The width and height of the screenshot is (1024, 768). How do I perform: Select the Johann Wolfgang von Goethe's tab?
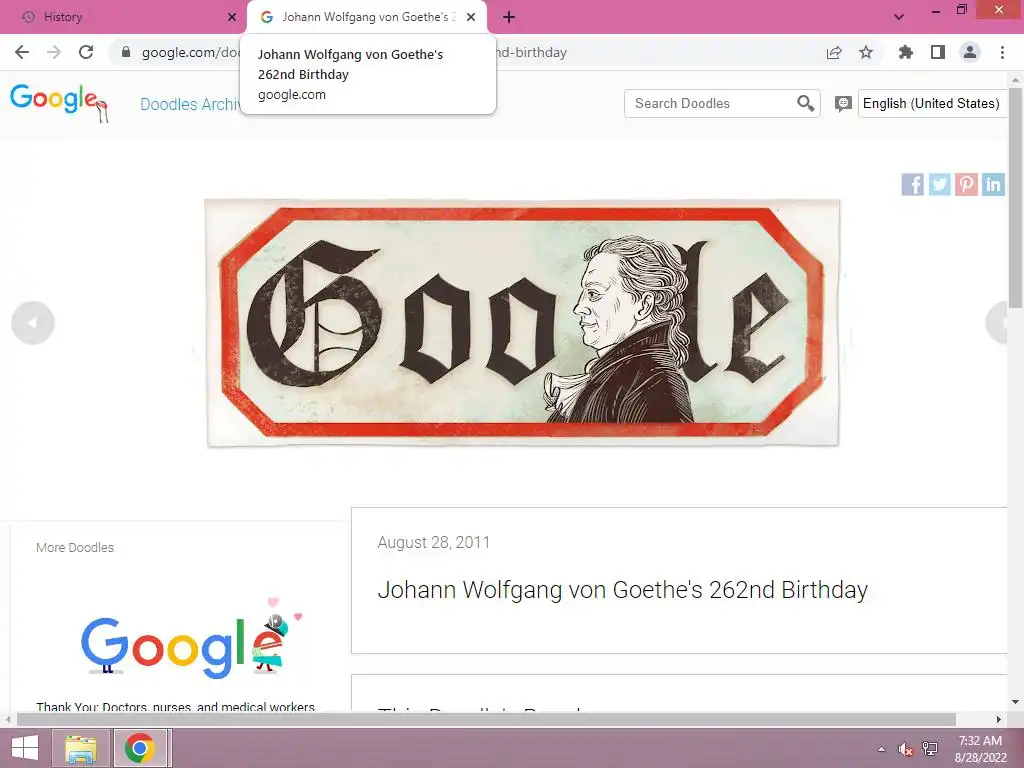(x=365, y=17)
